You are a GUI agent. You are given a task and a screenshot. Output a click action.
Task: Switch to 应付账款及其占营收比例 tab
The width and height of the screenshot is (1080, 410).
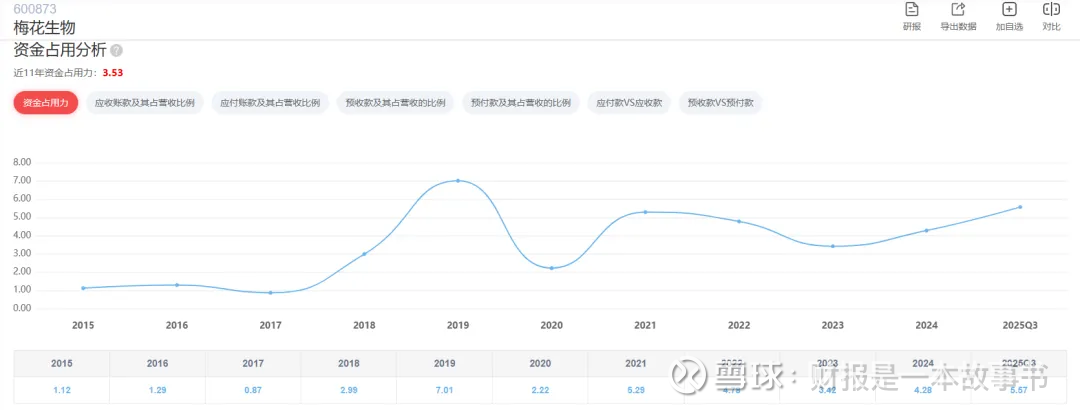pyautogui.click(x=270, y=103)
